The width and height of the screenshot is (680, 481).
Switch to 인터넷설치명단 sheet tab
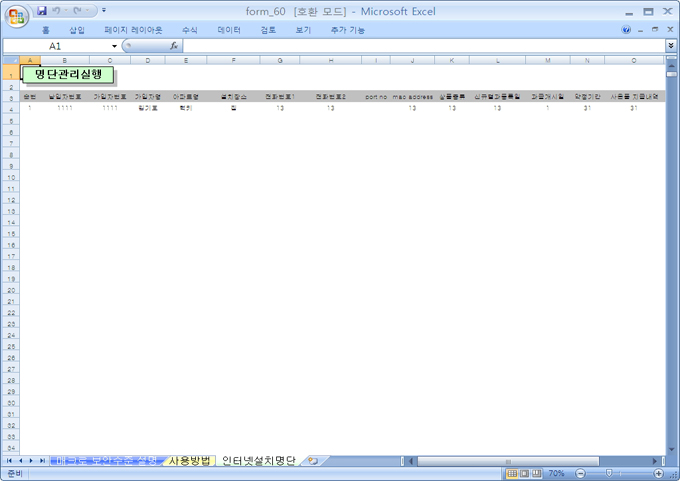point(258,461)
